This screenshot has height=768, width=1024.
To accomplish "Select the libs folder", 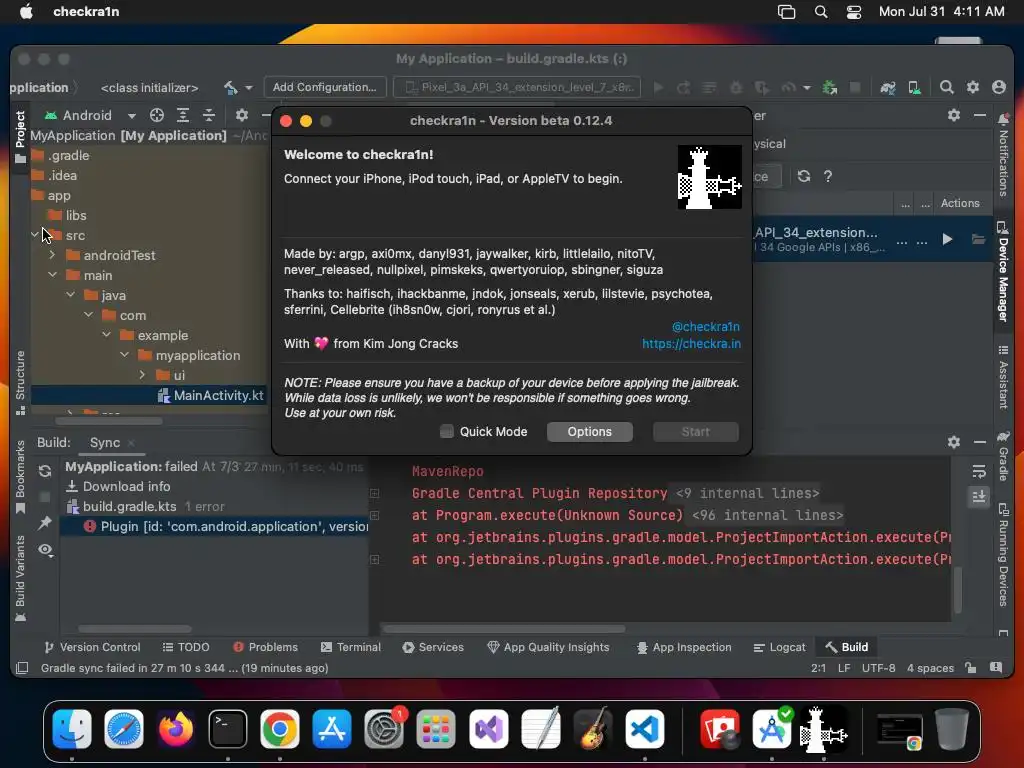I will point(76,215).
